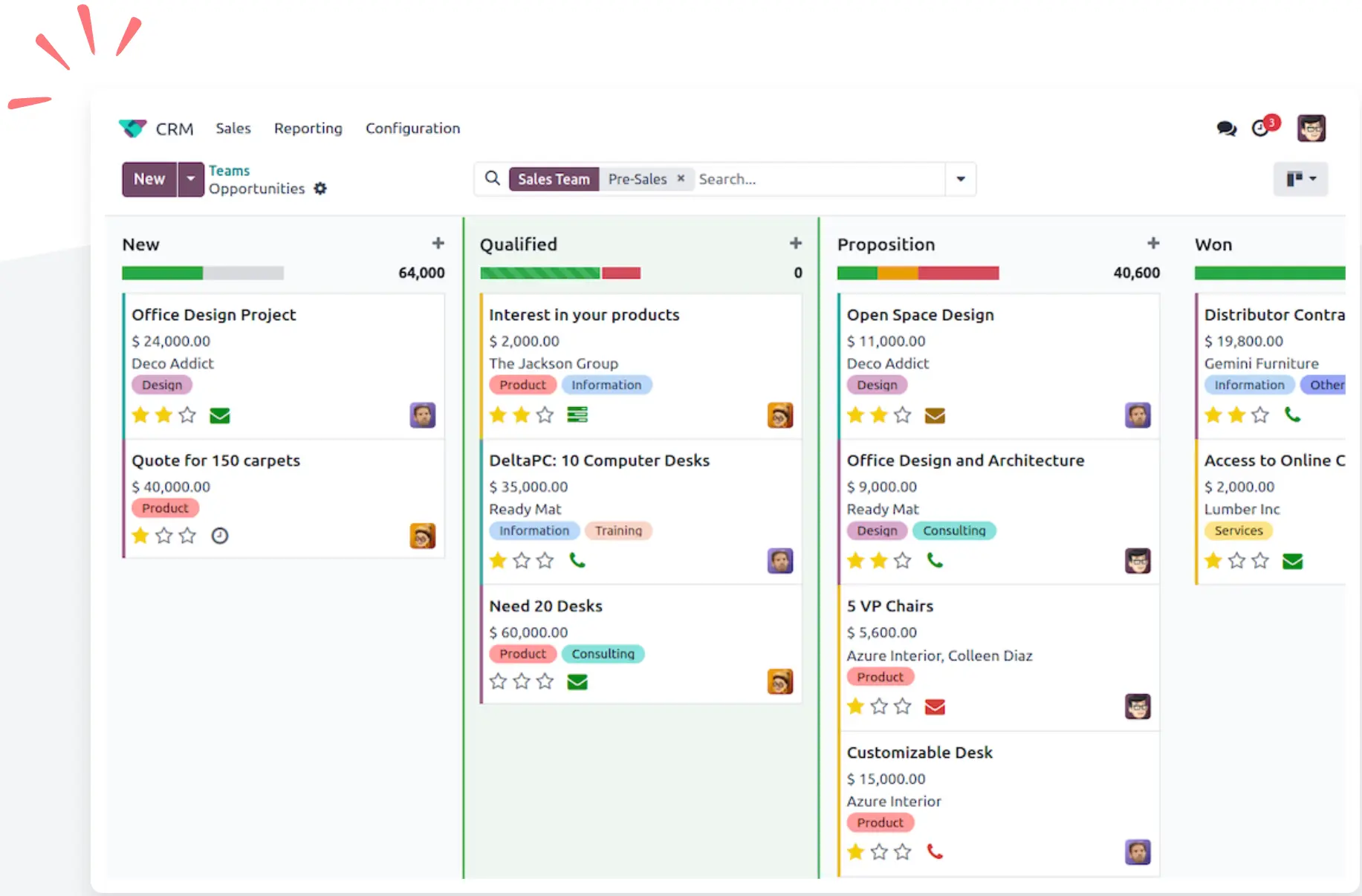Toggle second star on Quote for 150 carpets
Screen dimensions: 1362x896
pyautogui.click(x=164, y=536)
